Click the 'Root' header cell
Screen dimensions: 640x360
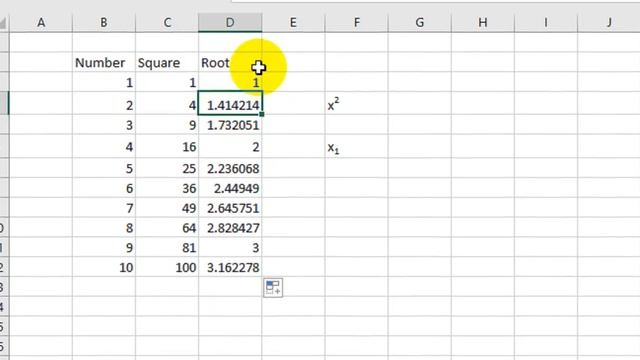tap(230, 62)
